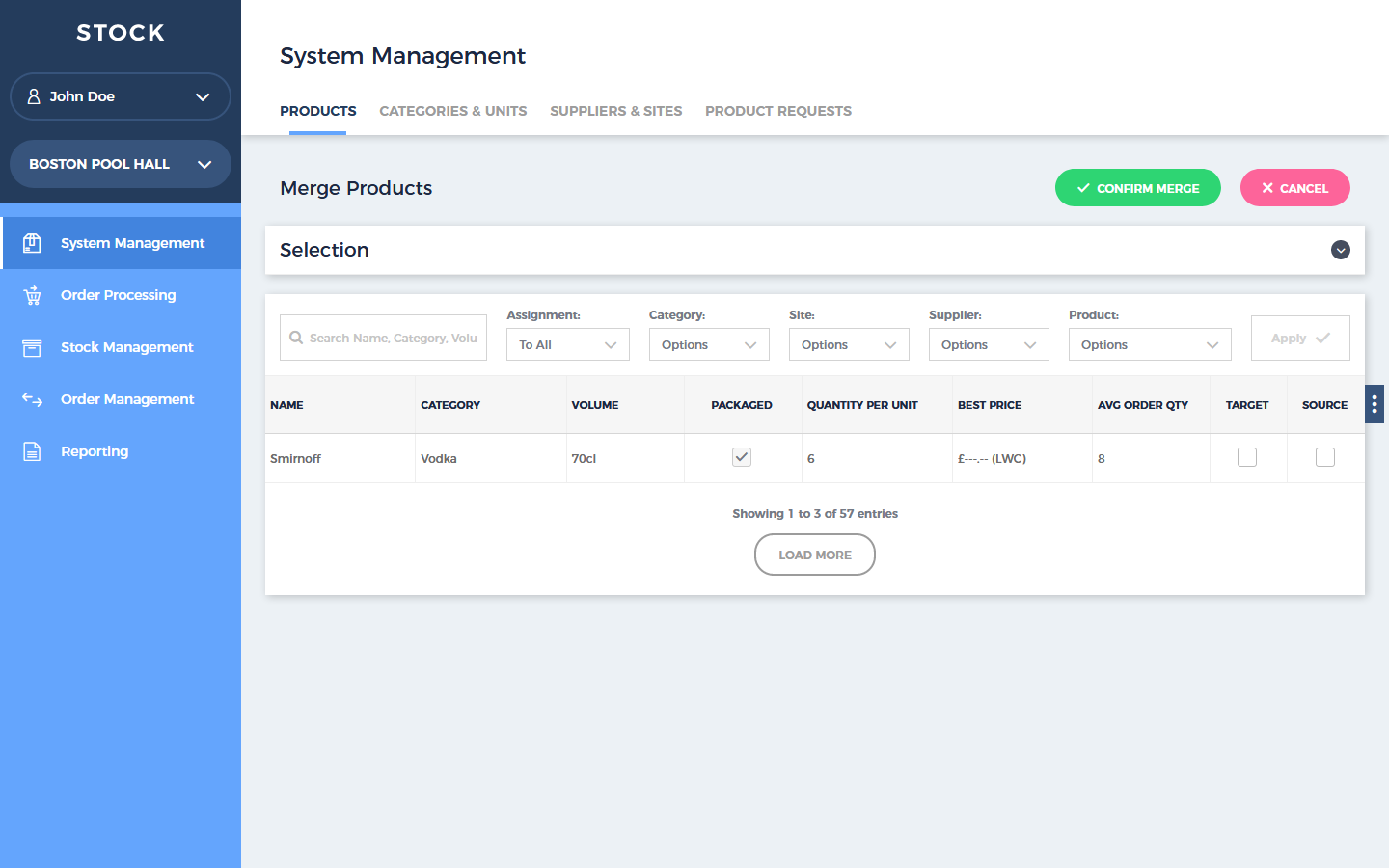Screen dimensions: 1389x868
Task: Focus the product search field
Action: tap(393, 338)
